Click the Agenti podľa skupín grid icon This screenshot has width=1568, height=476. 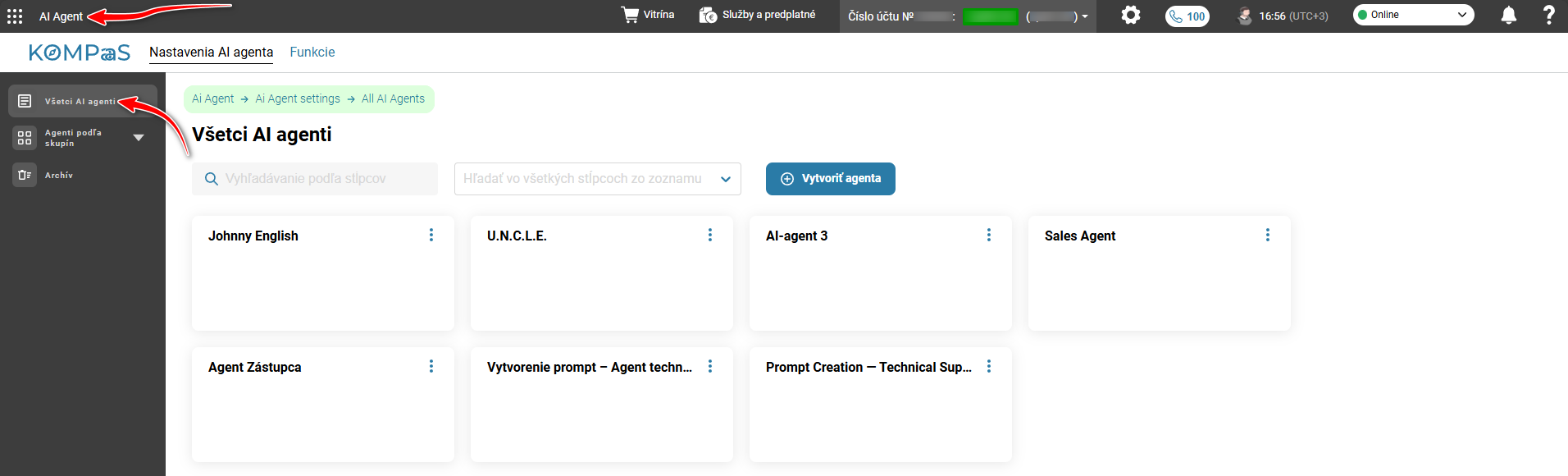tap(25, 138)
